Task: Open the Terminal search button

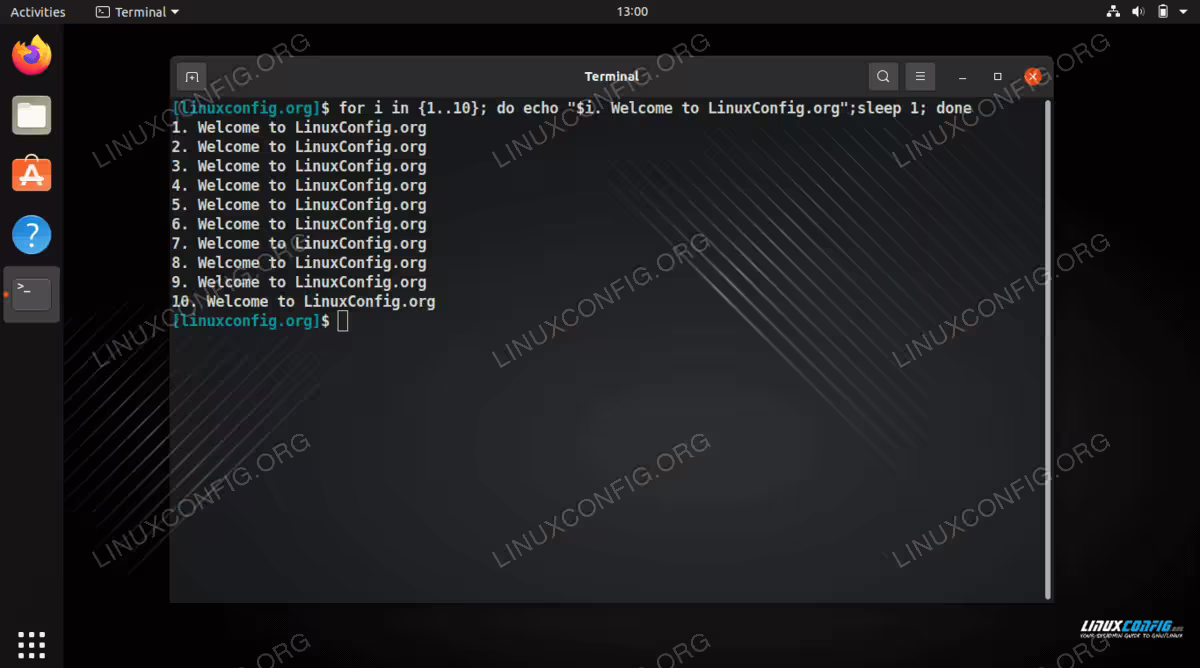Action: [x=883, y=76]
